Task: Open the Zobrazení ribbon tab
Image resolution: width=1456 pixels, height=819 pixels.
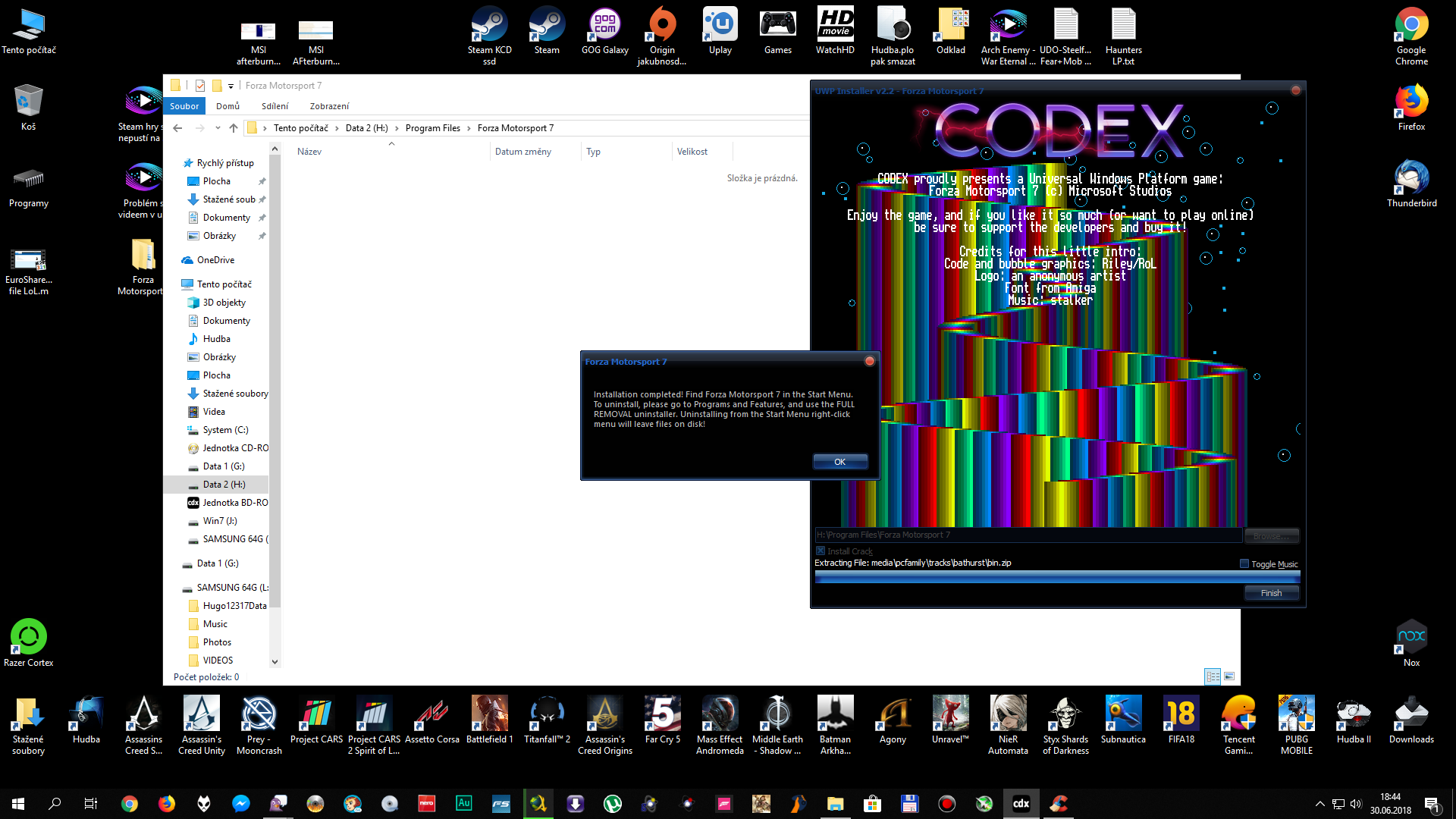Action: click(x=329, y=106)
